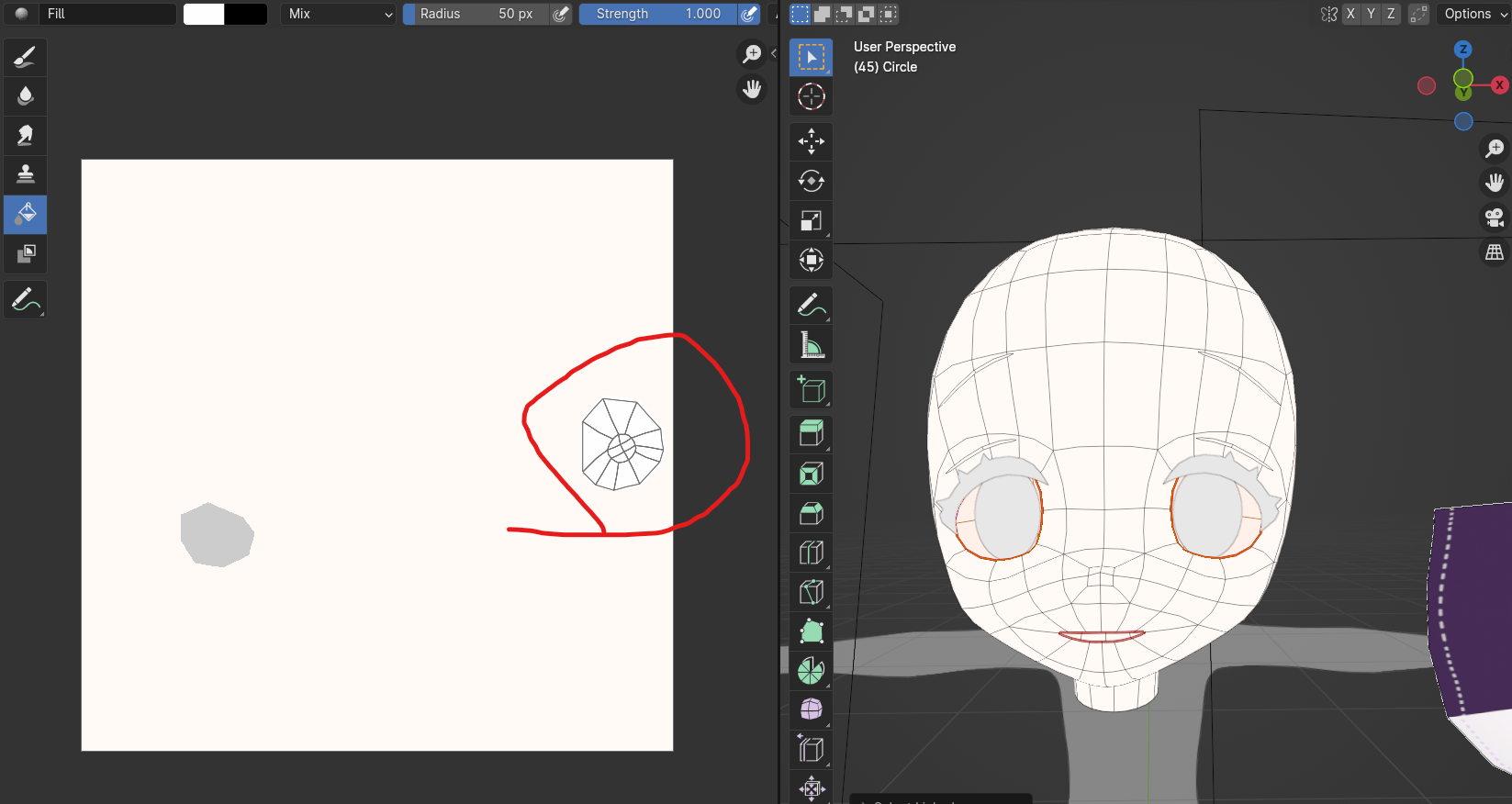Click the image editor pan hand gizmo
This screenshot has width=1512, height=804.
point(752,89)
